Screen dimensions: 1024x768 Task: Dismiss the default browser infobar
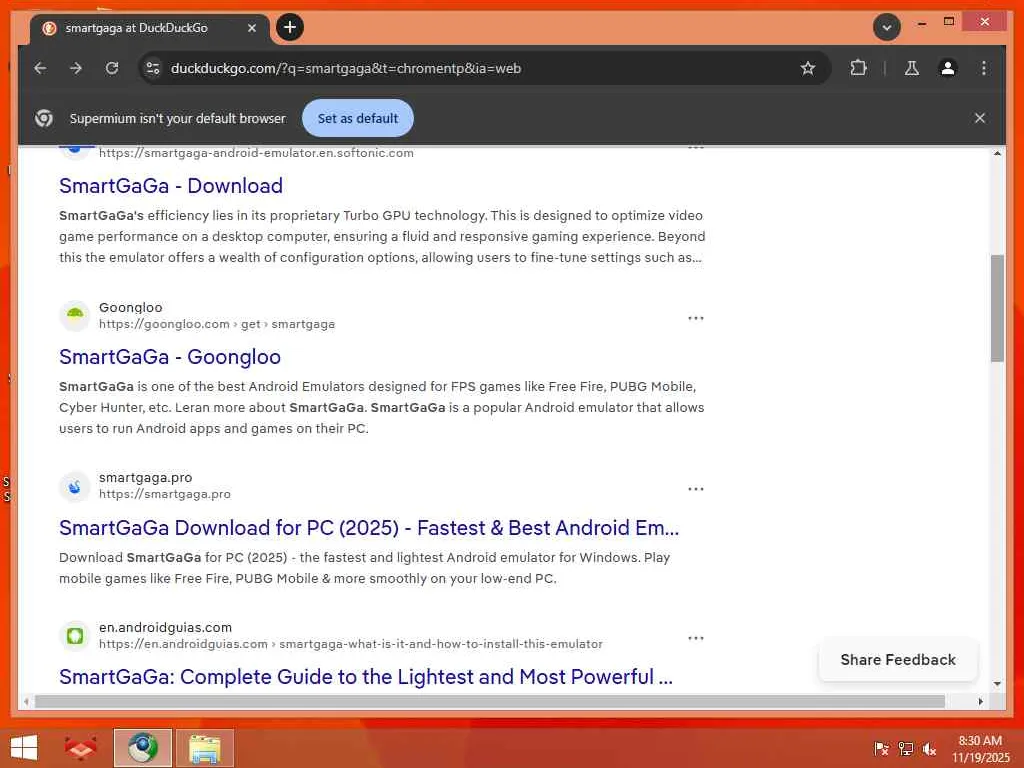click(x=980, y=118)
